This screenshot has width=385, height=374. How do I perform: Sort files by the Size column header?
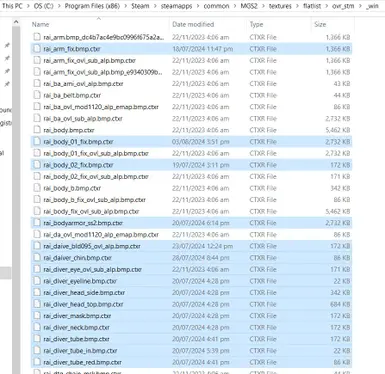[320, 24]
